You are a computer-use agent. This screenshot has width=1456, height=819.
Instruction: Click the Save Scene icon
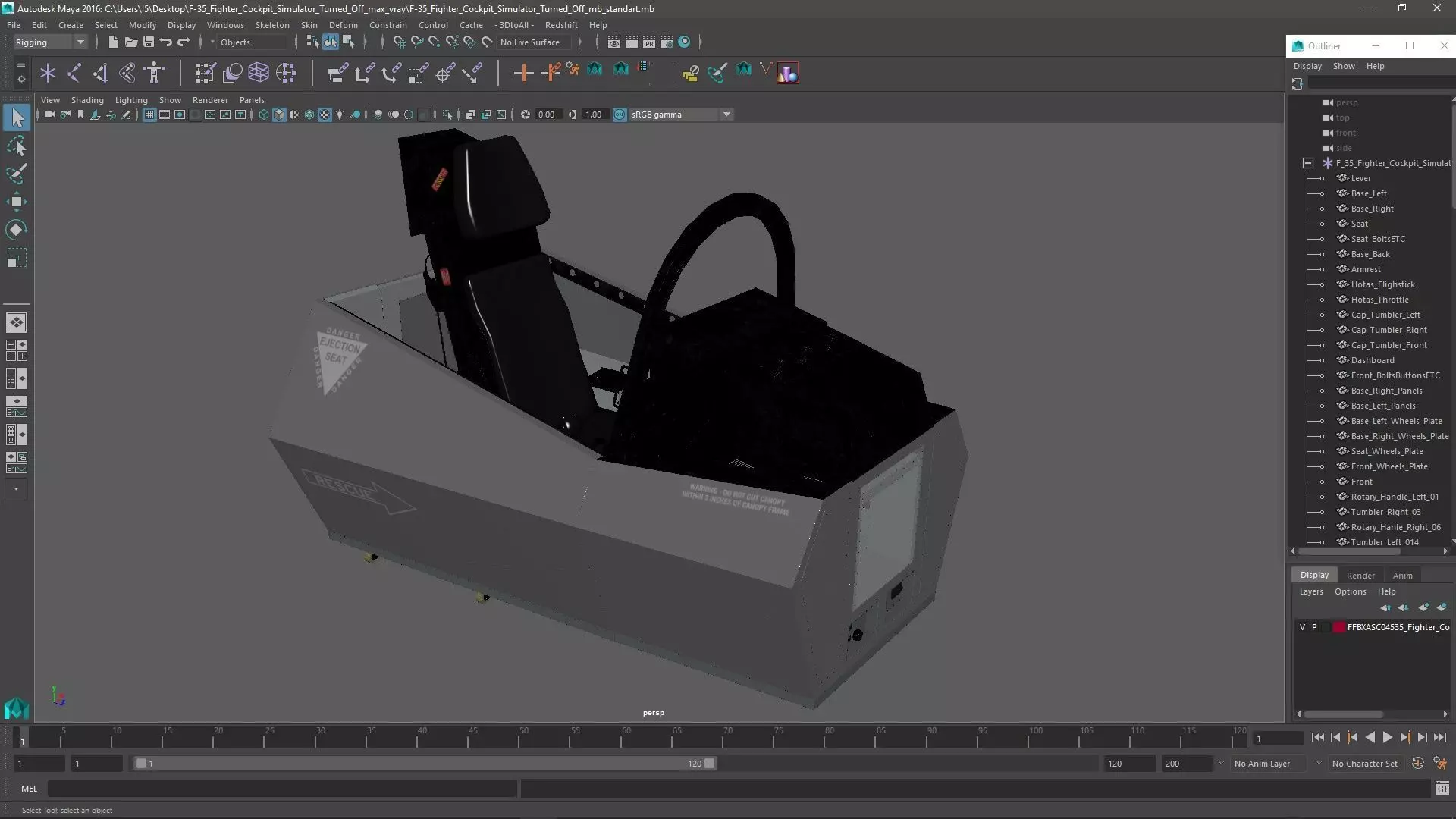coord(149,42)
